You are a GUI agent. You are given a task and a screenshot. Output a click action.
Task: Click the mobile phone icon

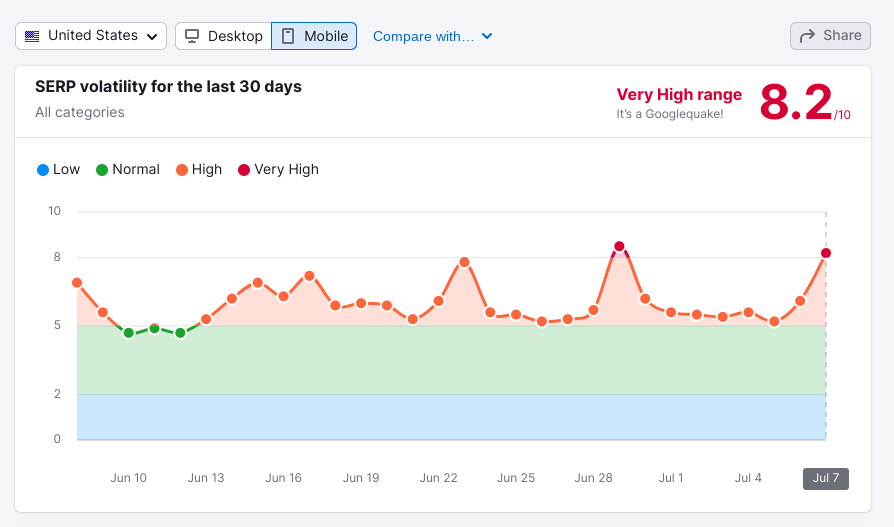(x=288, y=36)
